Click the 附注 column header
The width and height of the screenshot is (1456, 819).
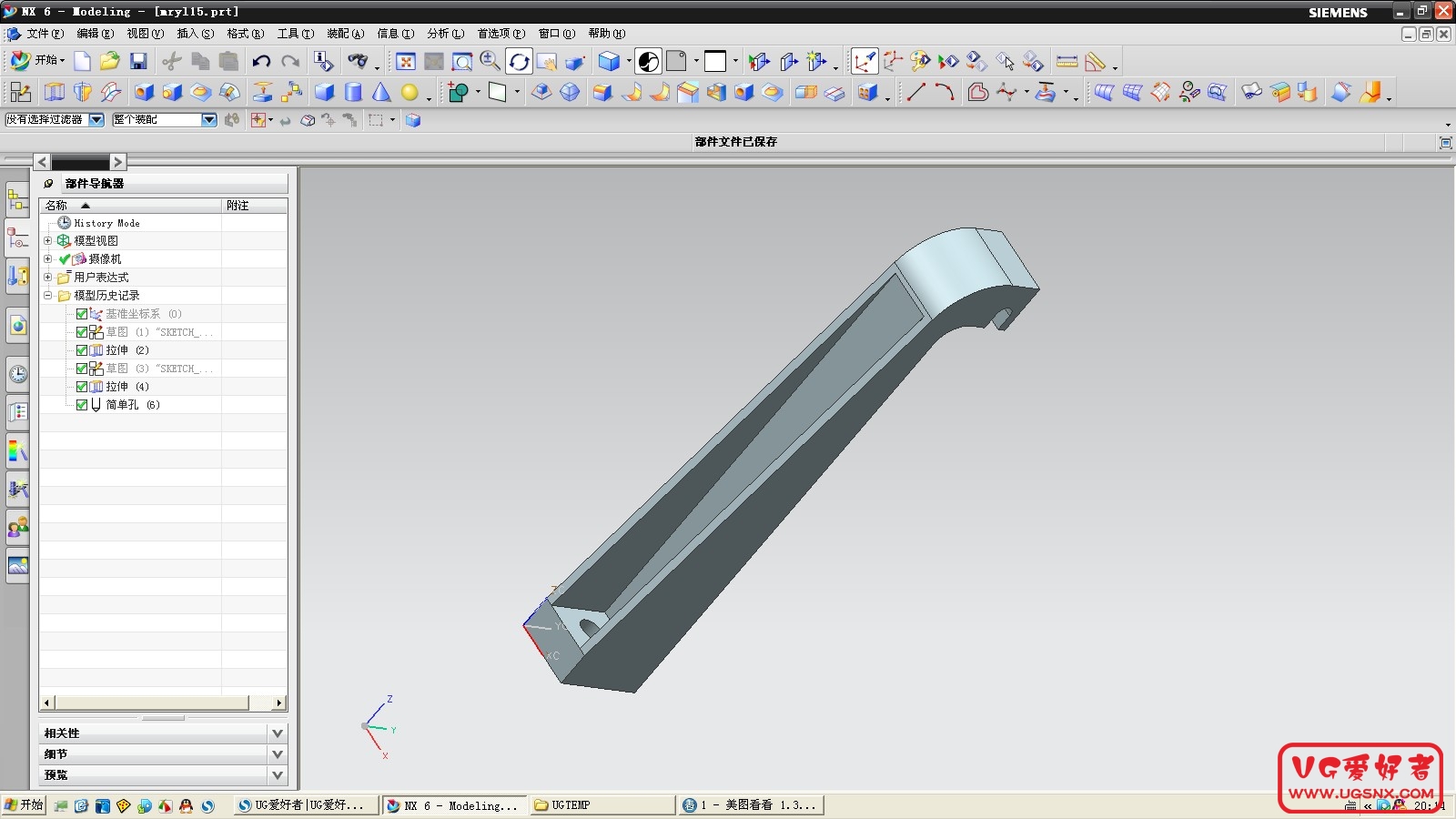point(255,206)
